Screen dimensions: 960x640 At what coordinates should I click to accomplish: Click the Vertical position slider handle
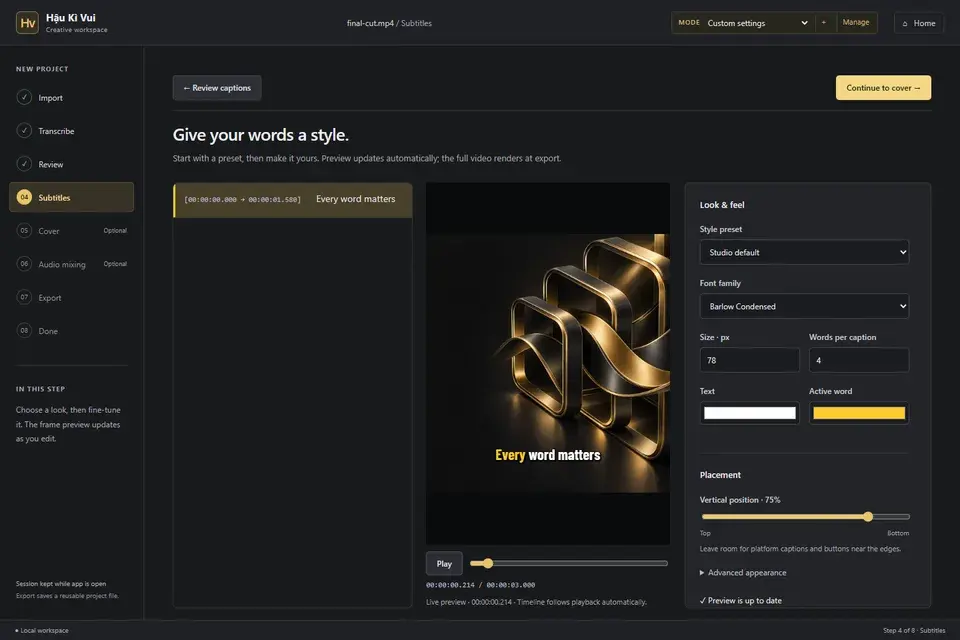pos(868,517)
